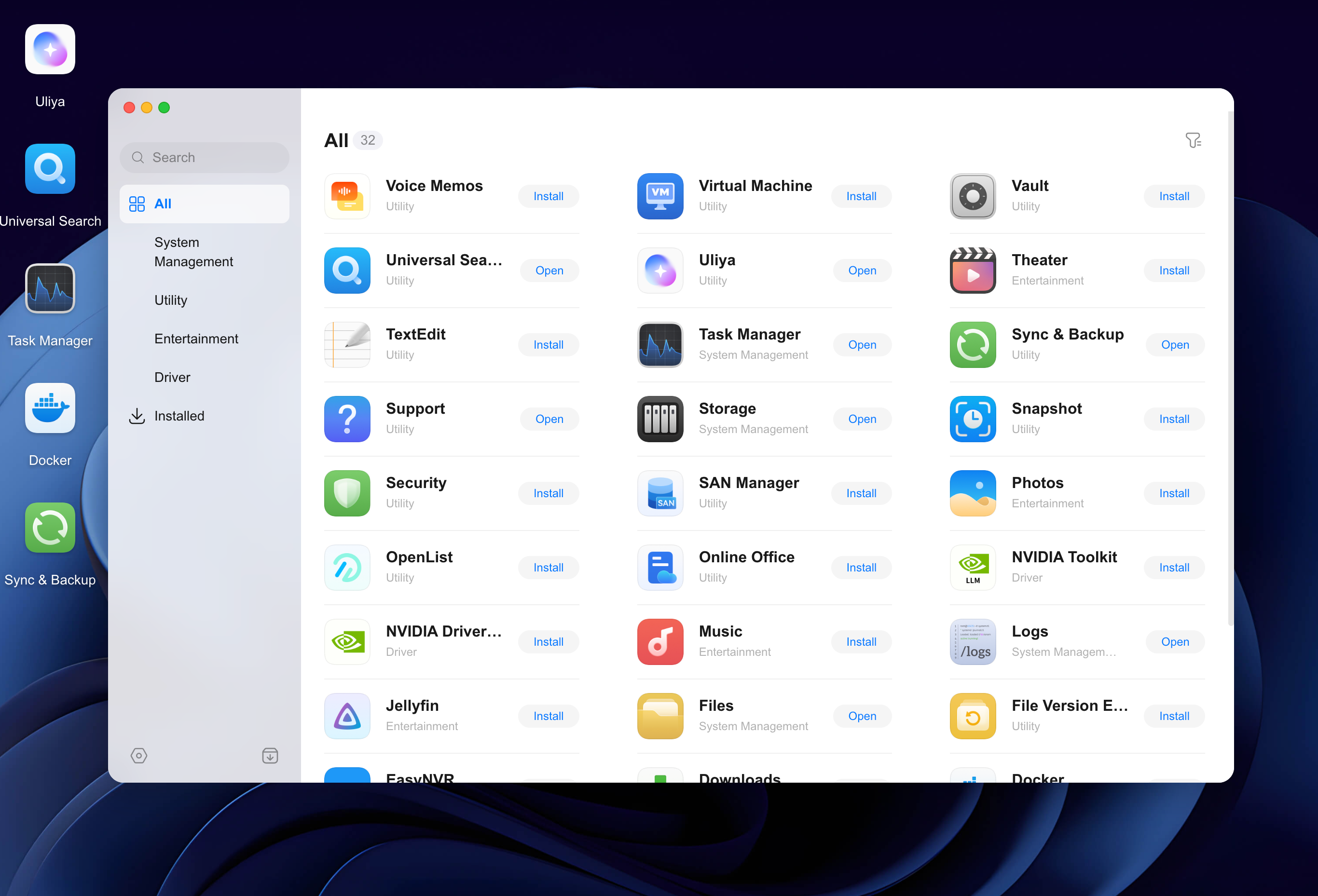1318x896 pixels.
Task: Install File Version Explorer
Action: (x=1174, y=716)
